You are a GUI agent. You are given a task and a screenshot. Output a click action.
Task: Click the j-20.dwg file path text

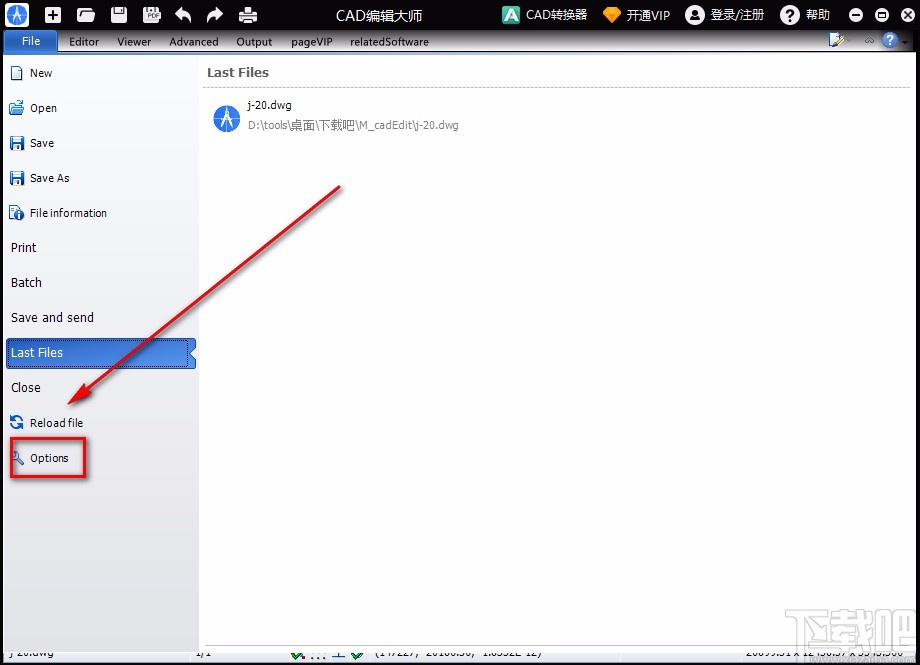(353, 125)
